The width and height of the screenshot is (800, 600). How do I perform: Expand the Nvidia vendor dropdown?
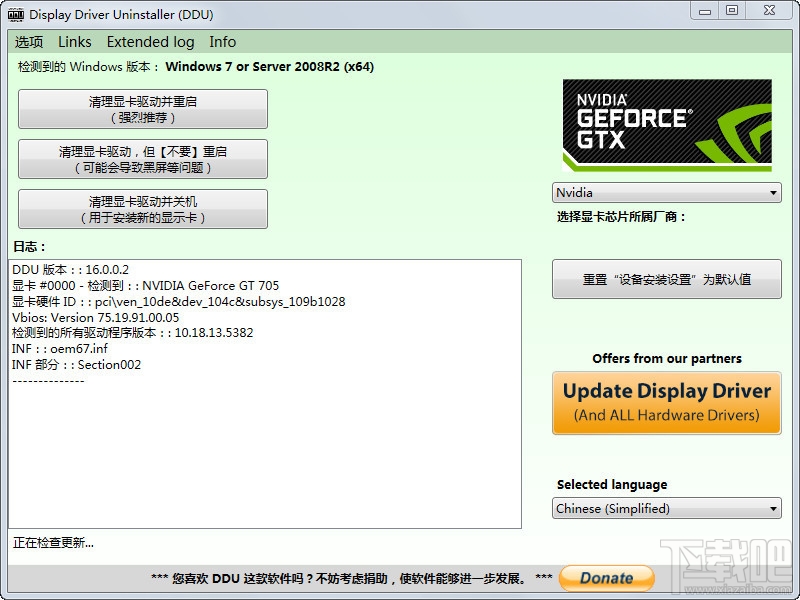pos(666,193)
